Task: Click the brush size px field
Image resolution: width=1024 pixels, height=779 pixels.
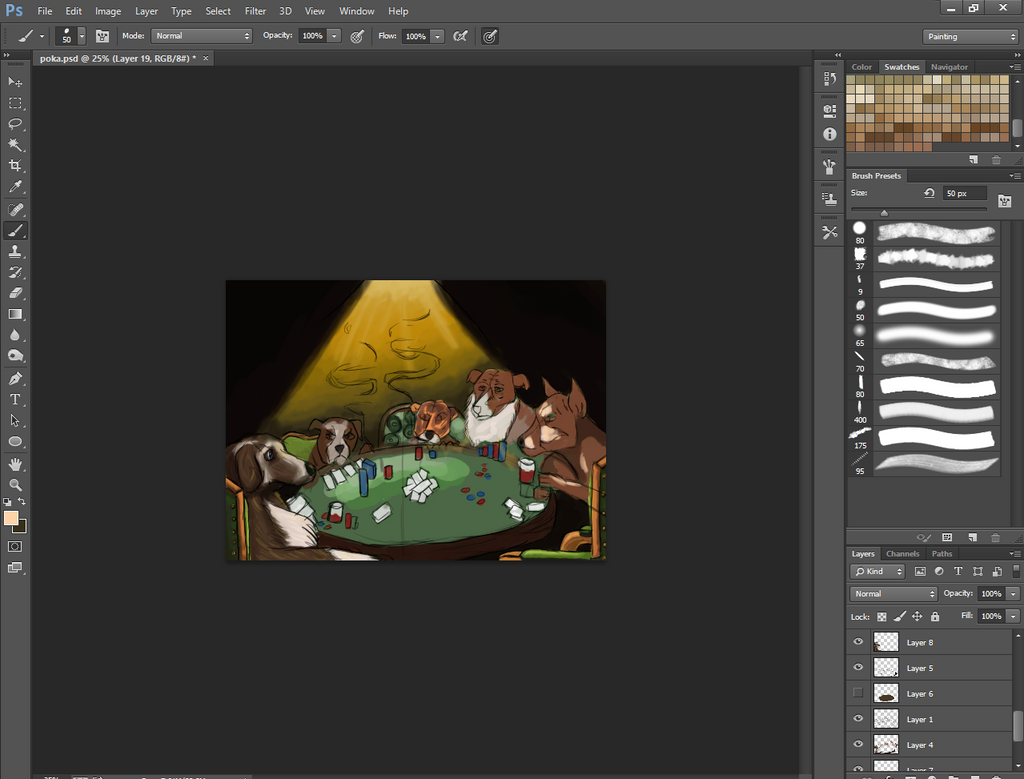Action: 964,193
